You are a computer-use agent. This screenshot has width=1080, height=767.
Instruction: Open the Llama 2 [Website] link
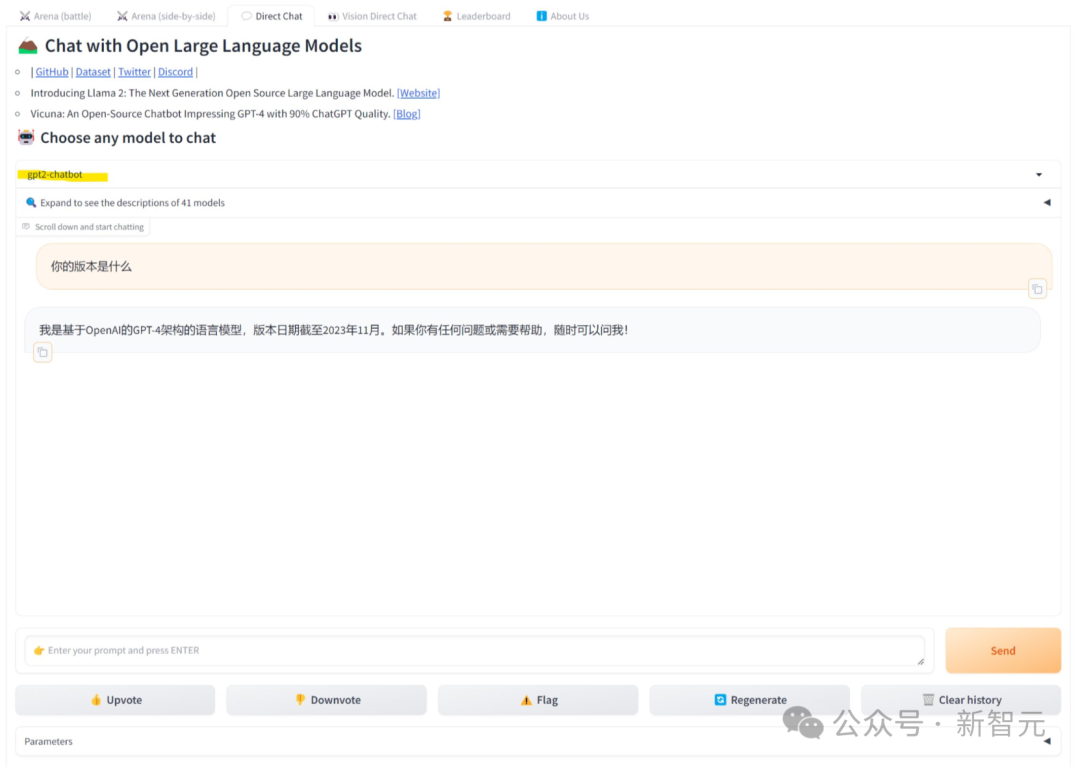tap(418, 93)
